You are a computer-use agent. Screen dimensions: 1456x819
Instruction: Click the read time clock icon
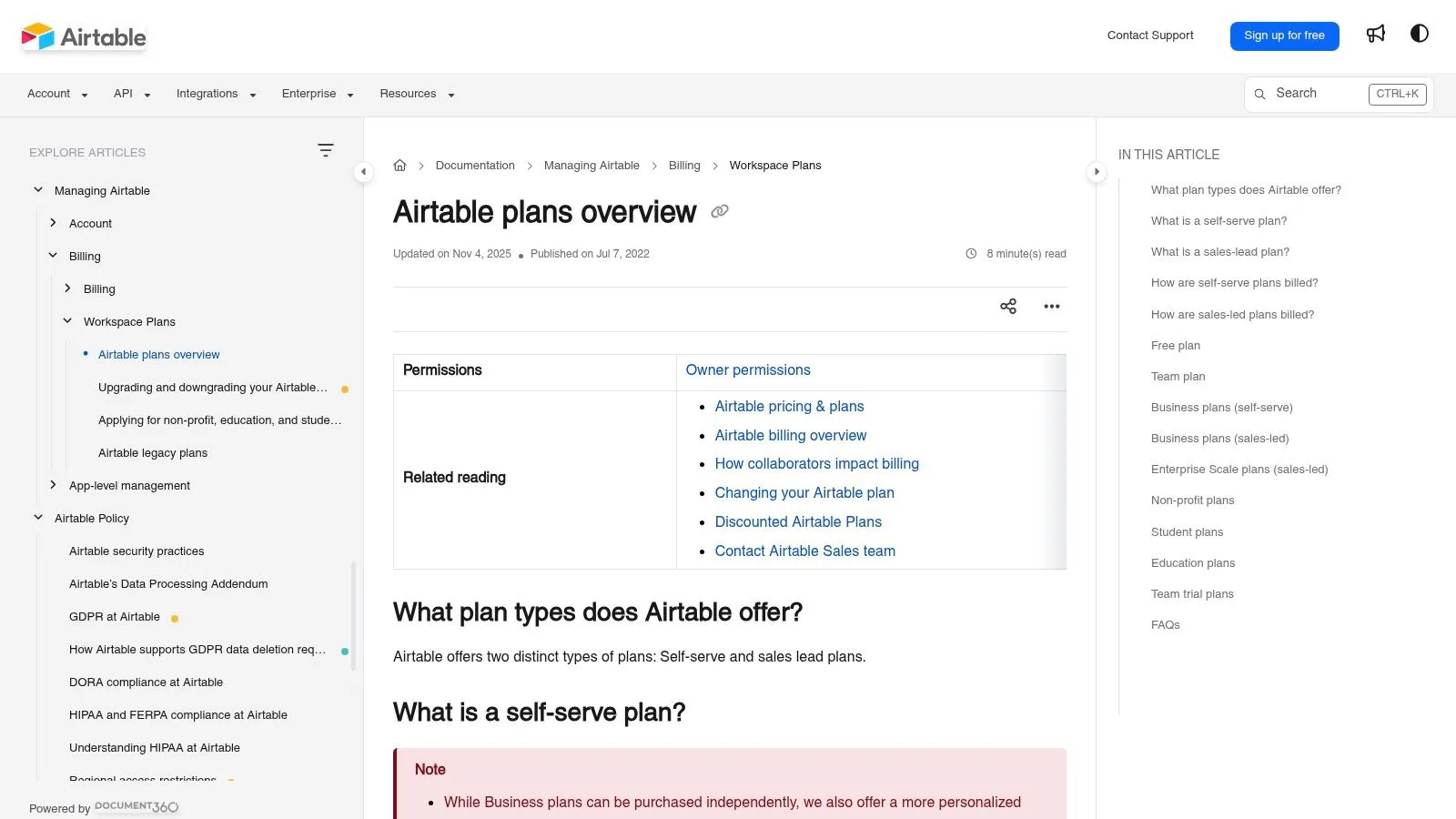[x=971, y=254]
